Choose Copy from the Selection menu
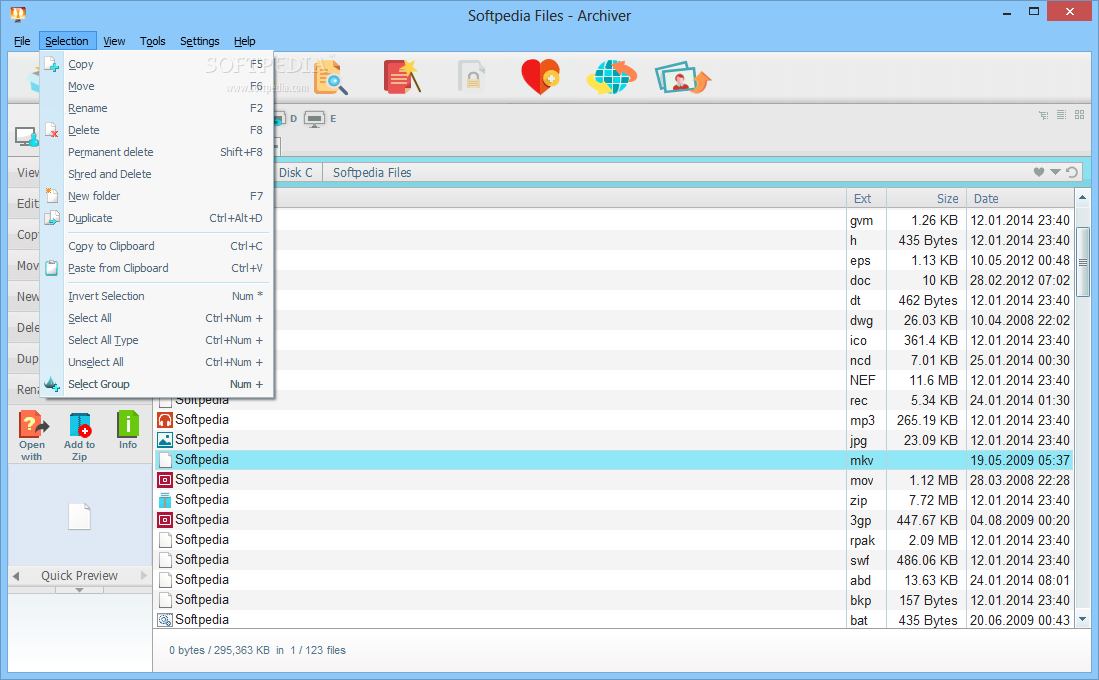 156,64
